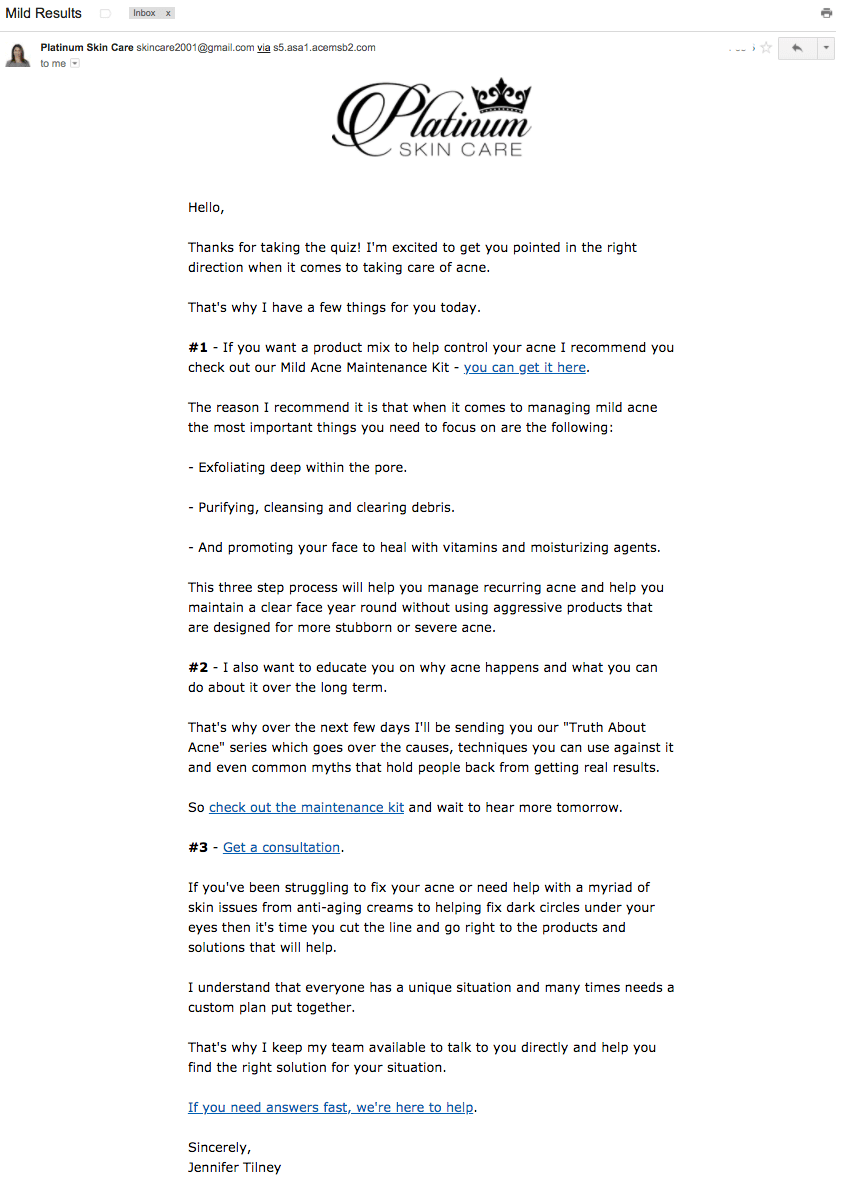
Task: Follow the 'Get a consultation' link
Action: pyautogui.click(x=280, y=847)
